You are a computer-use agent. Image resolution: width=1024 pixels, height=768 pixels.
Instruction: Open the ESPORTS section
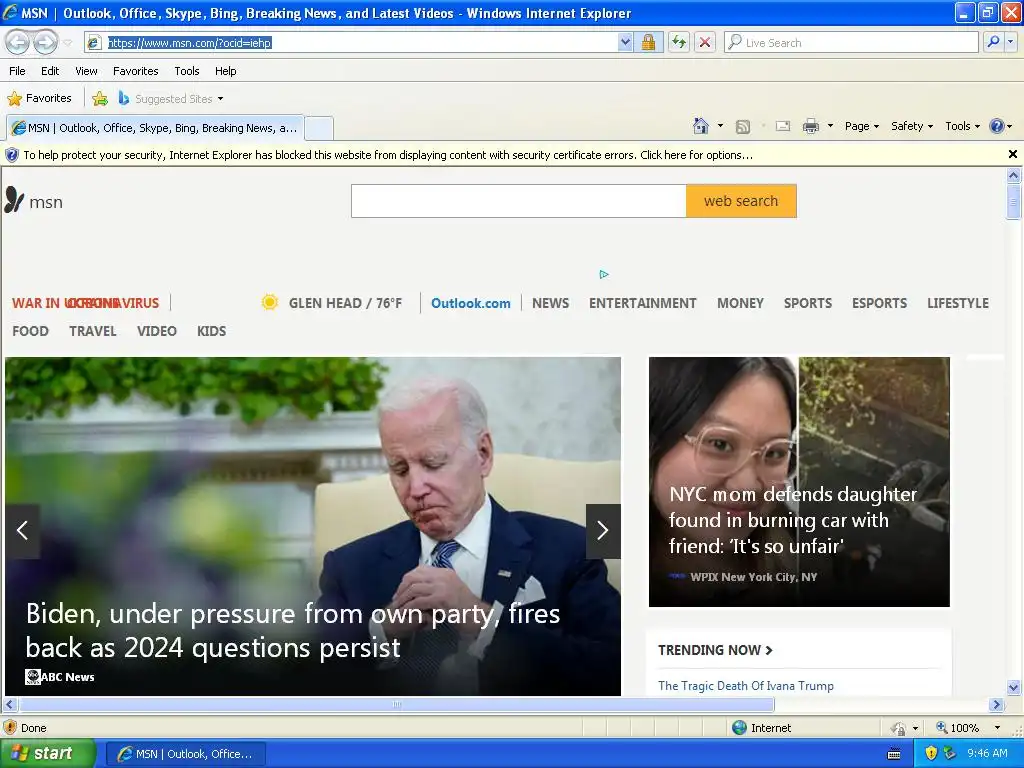[879, 303]
